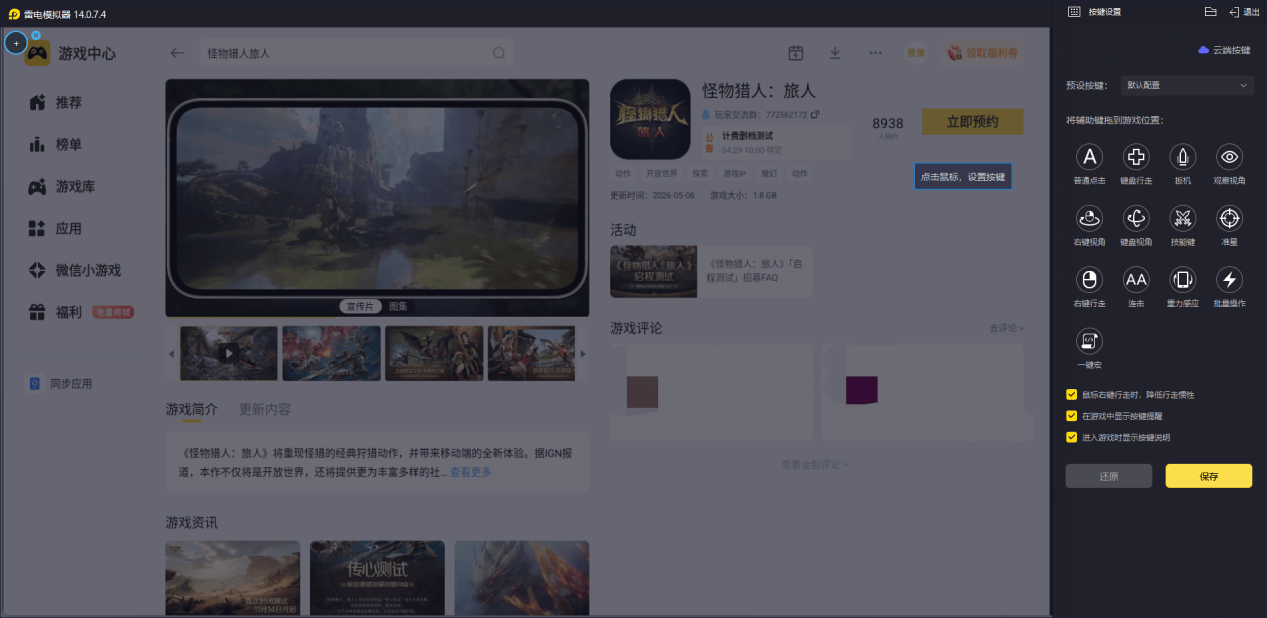Viewport: 1267px width, 618px height.
Task: Open the downloads arrow icon
Action: (x=835, y=53)
